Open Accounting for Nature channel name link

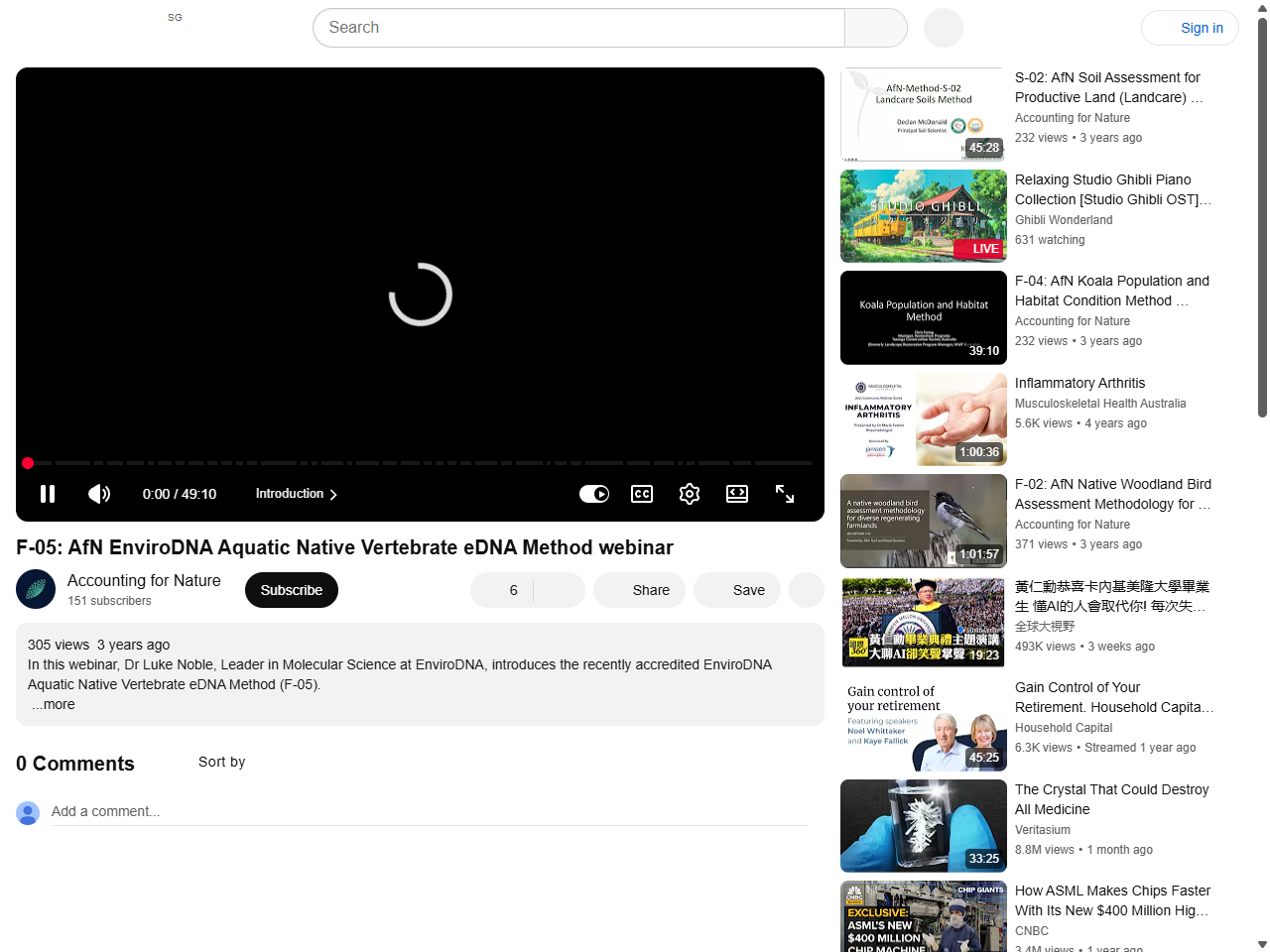144,580
